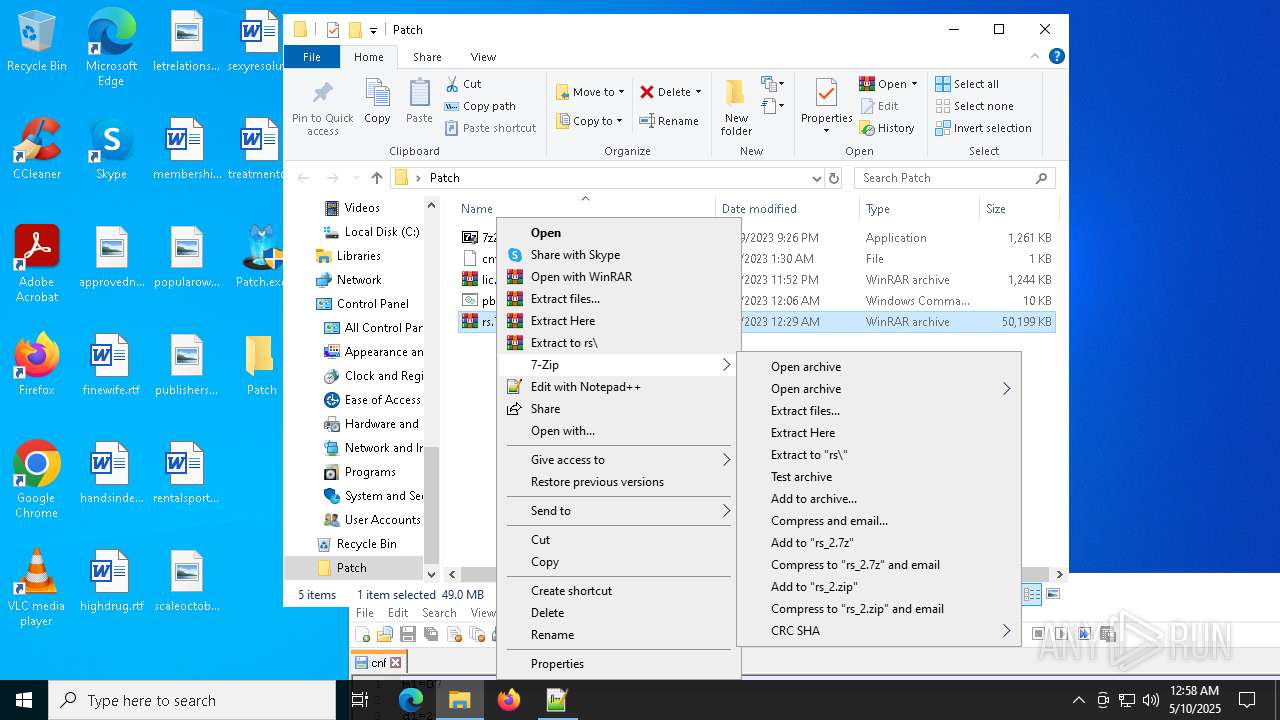Expand the ribbon Open dropdown arrow
This screenshot has width=1280, height=720.
914,84
